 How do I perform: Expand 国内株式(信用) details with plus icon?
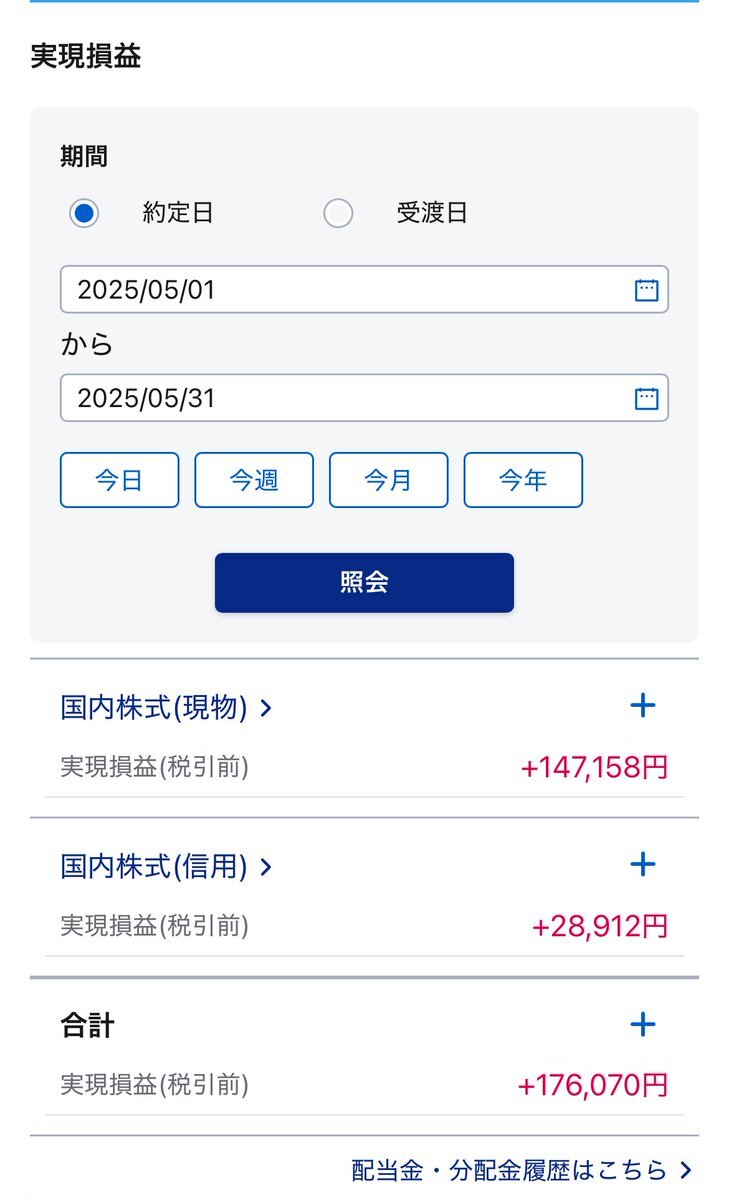click(643, 865)
